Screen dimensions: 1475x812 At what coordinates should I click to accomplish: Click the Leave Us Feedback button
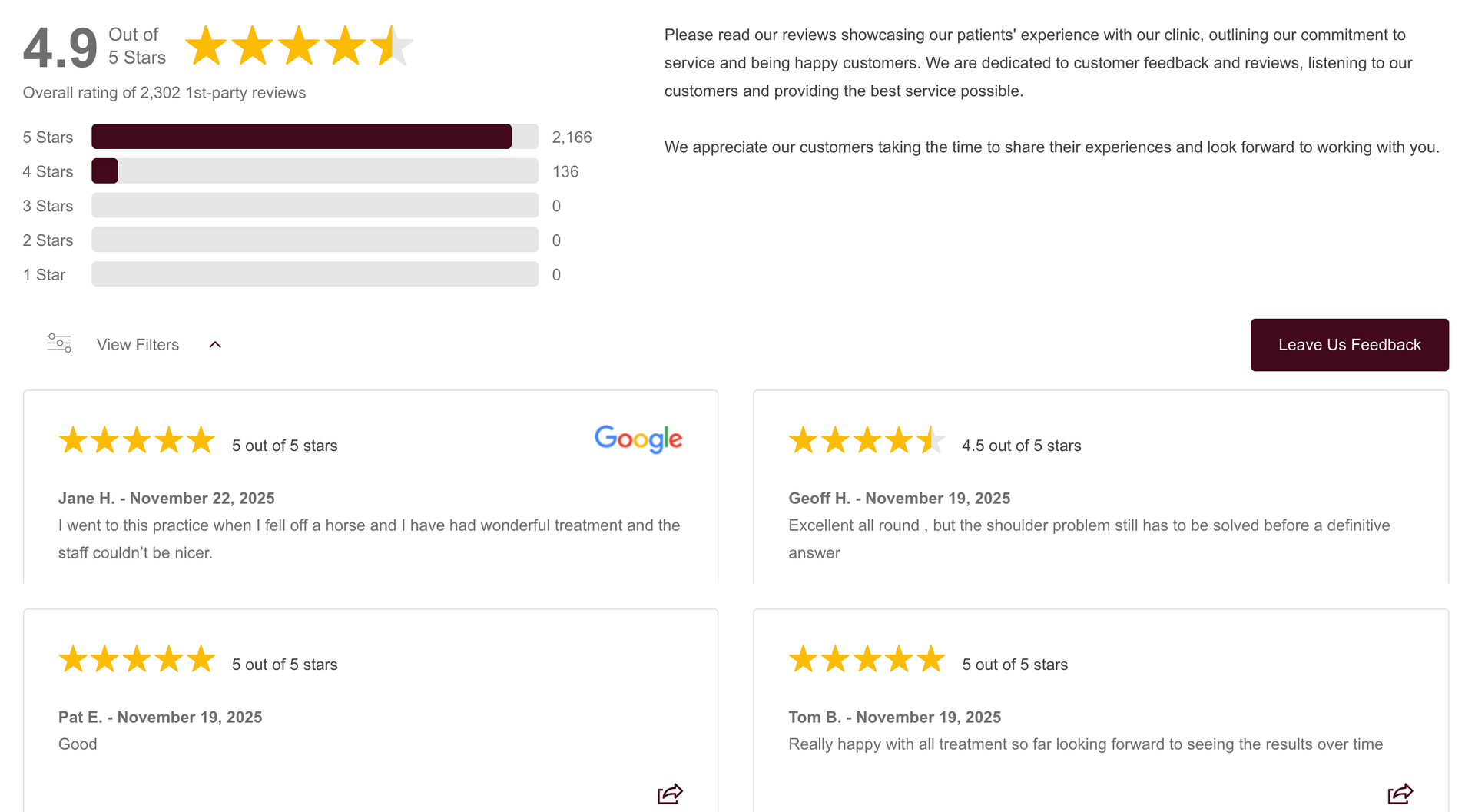click(x=1349, y=344)
